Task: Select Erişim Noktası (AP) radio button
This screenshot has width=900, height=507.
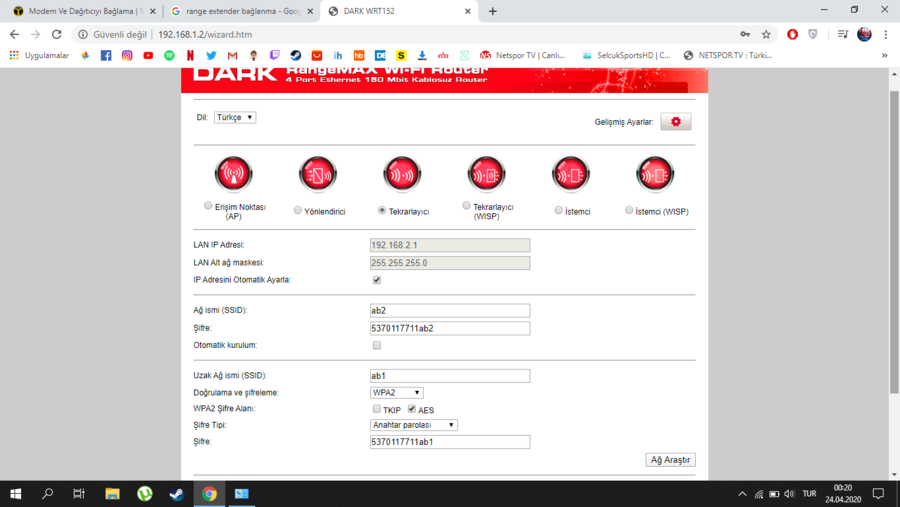Action: click(x=208, y=206)
